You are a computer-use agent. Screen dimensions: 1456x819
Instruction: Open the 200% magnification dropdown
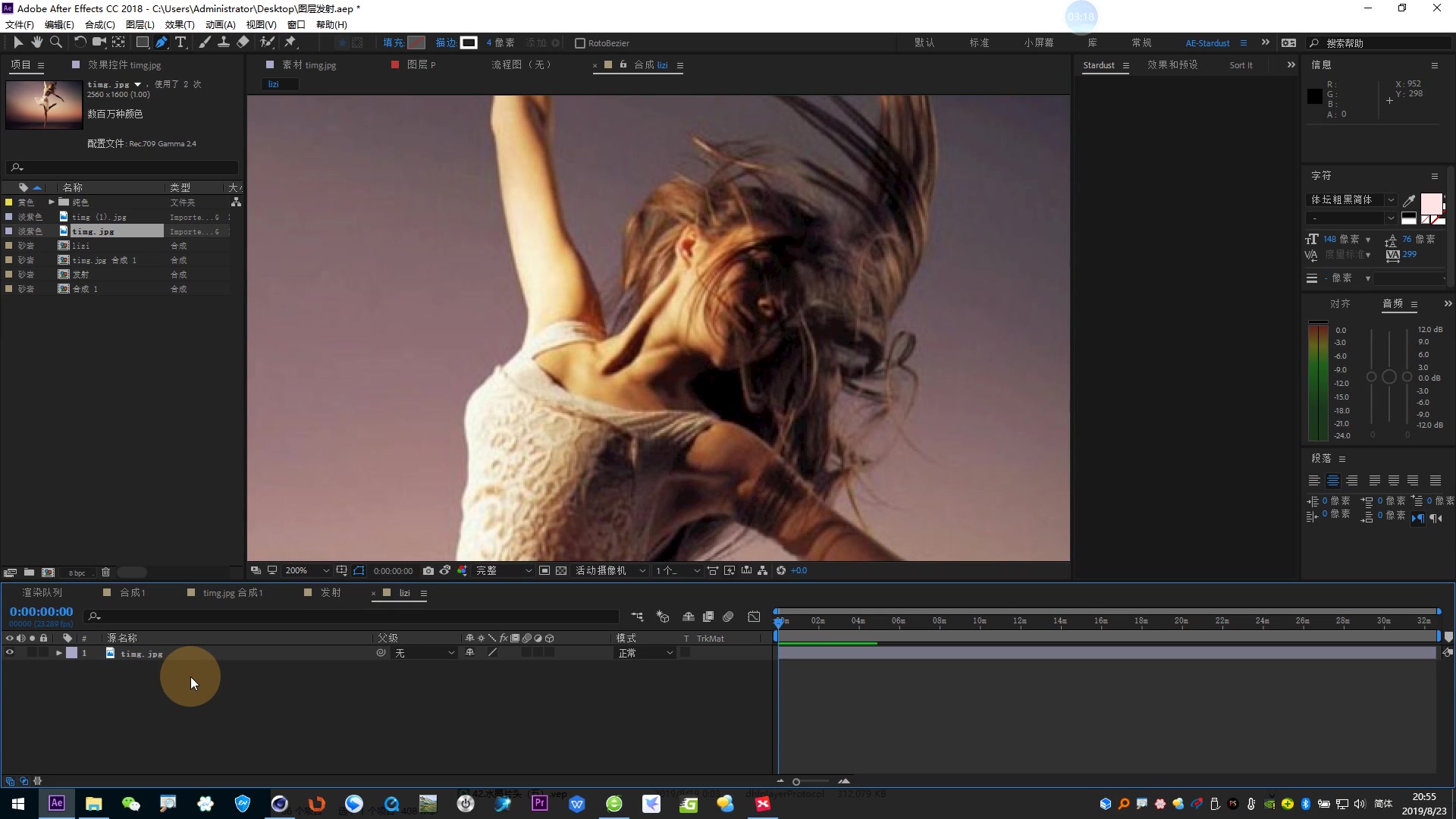pos(306,571)
